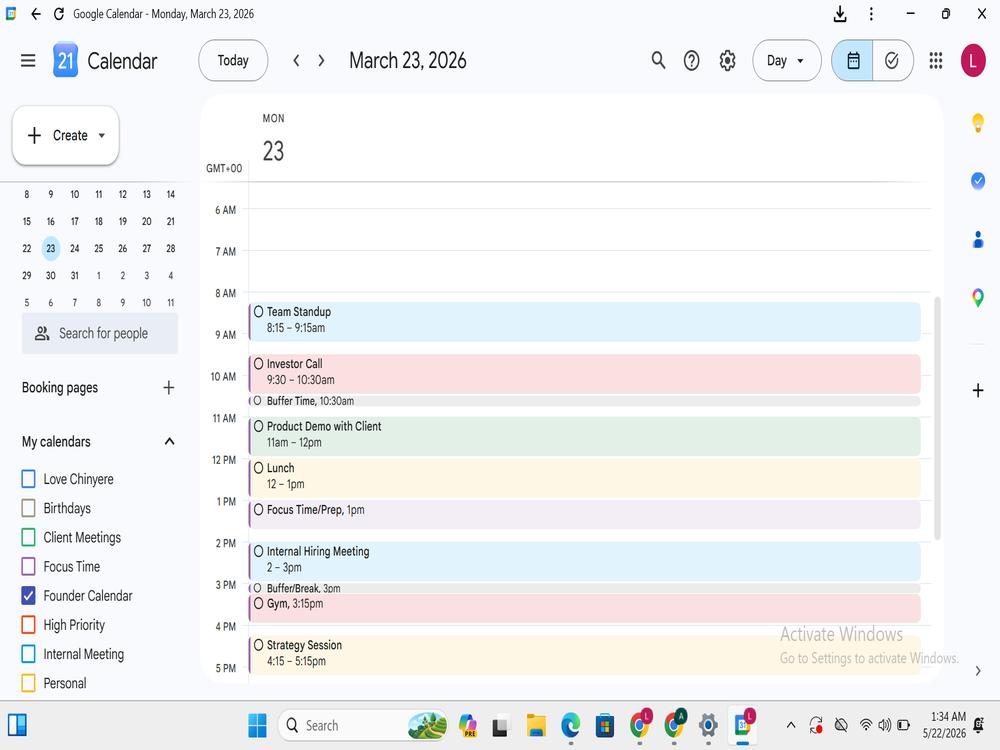This screenshot has height=750, width=1000.
Task: Open Microsoft Edge from taskbar
Action: coord(571,725)
